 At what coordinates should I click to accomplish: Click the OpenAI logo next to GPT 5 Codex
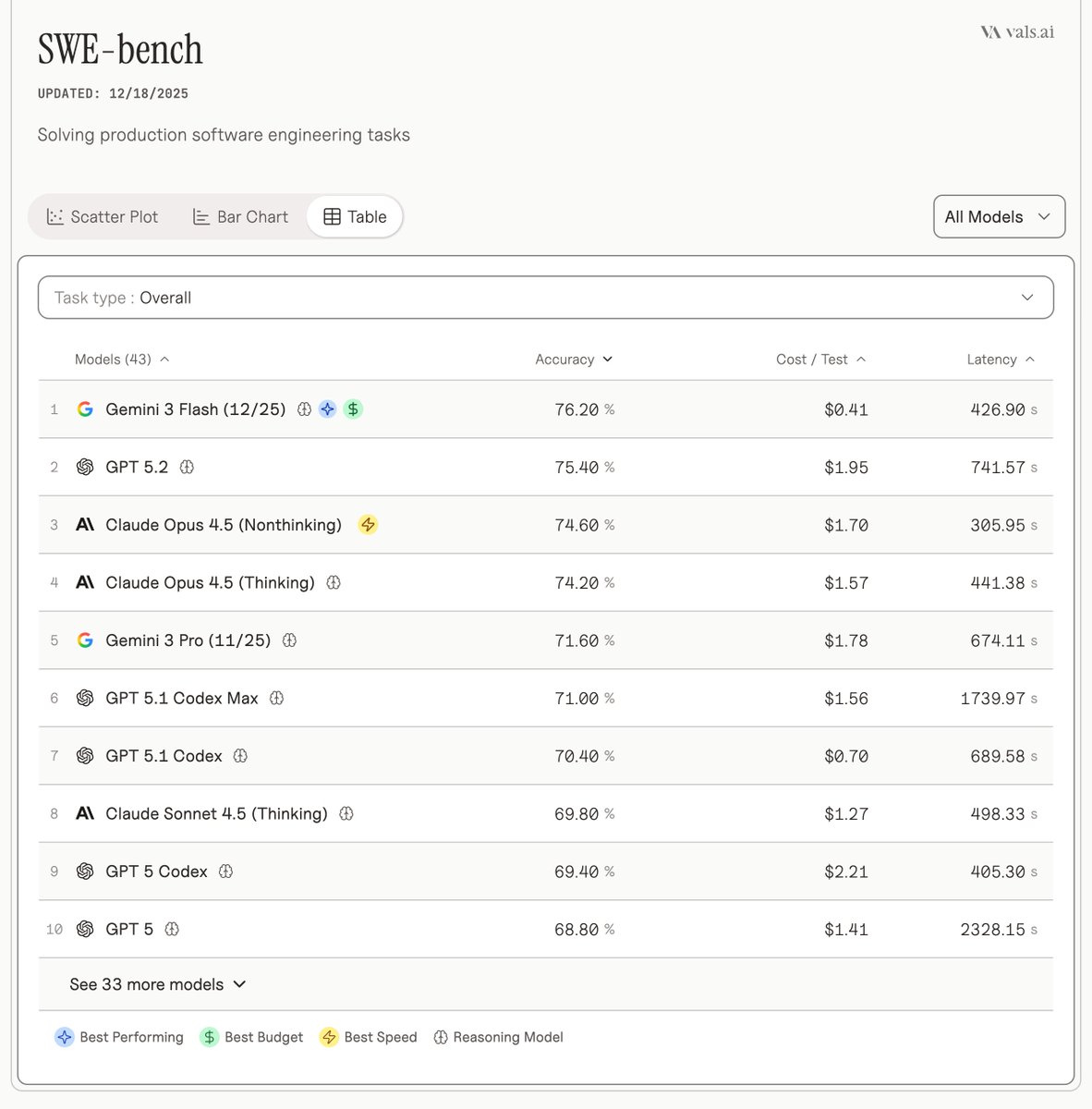click(x=85, y=871)
